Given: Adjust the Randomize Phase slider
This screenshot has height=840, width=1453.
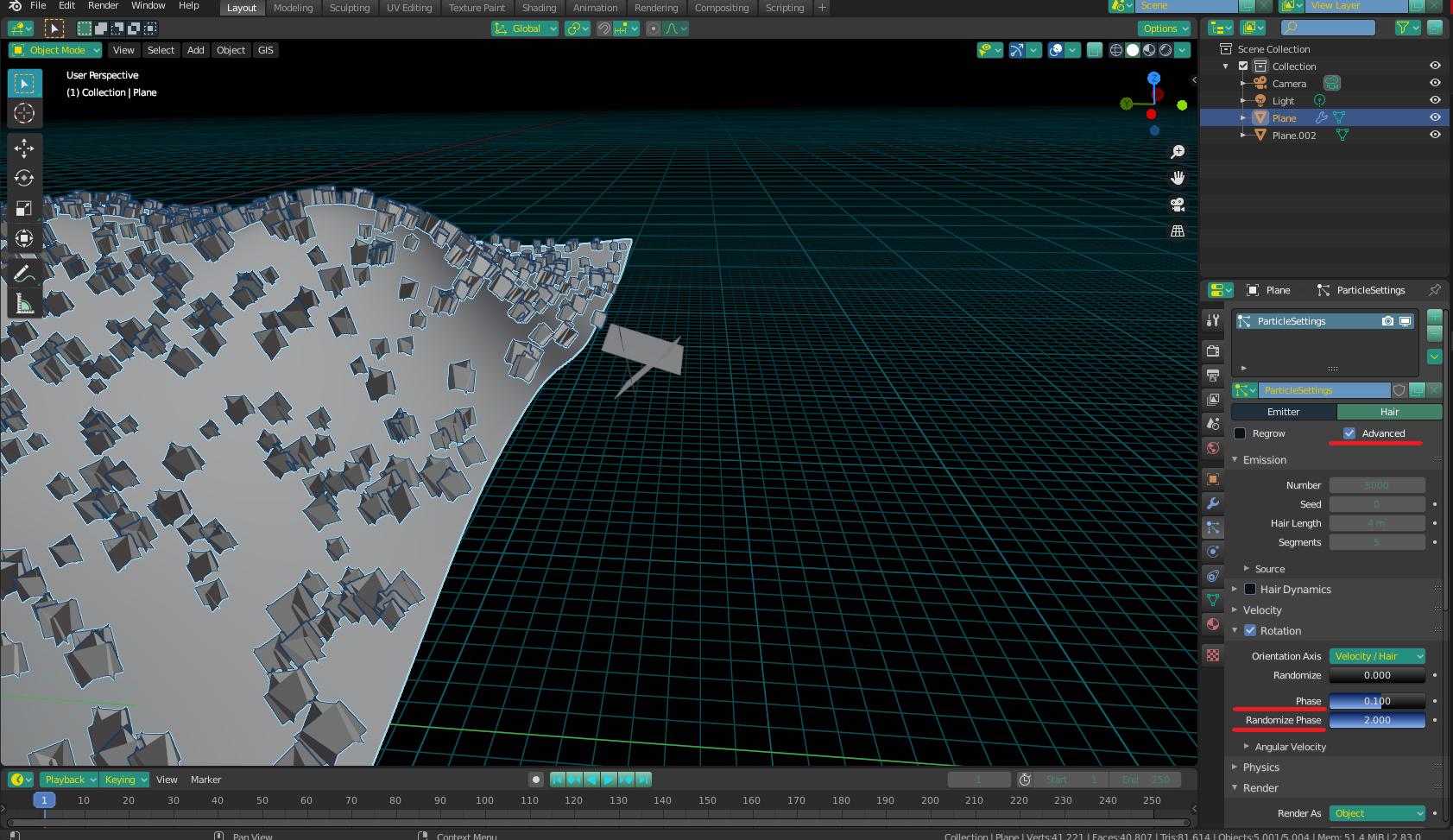Looking at the screenshot, I should (1377, 720).
